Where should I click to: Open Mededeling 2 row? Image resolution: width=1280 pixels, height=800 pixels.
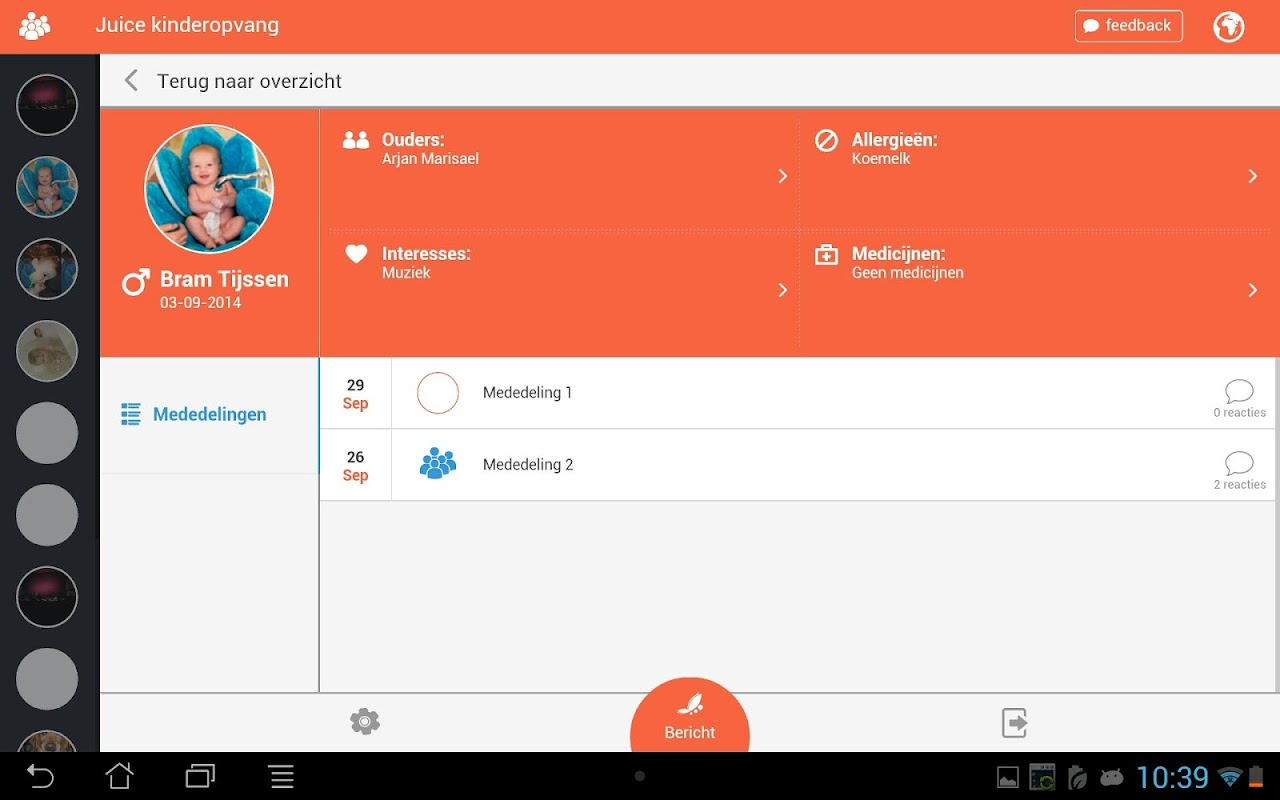click(x=797, y=465)
